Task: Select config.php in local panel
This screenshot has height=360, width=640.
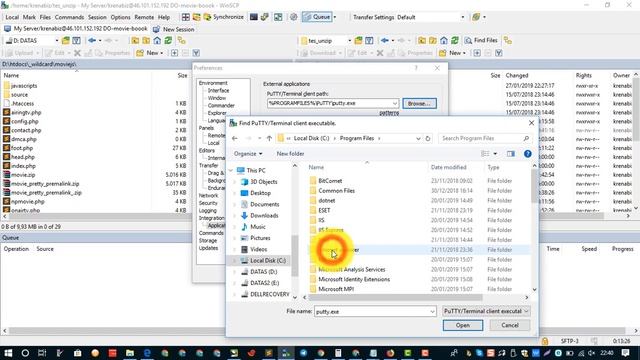Action: (24, 121)
